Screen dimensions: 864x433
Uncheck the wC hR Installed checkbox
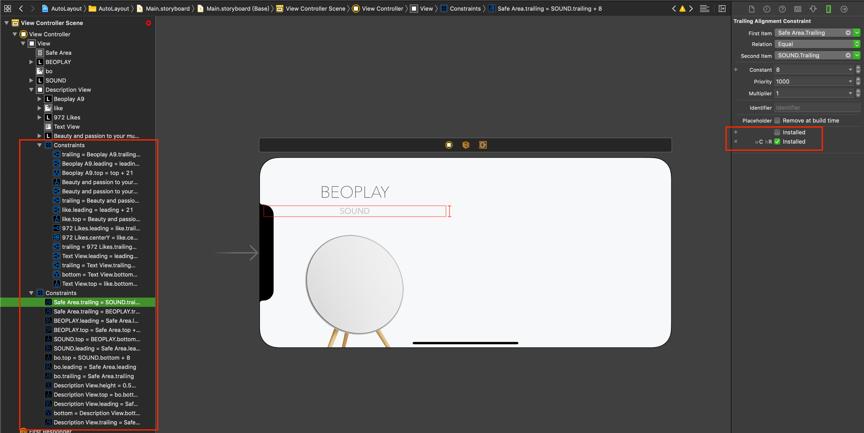[777, 142]
